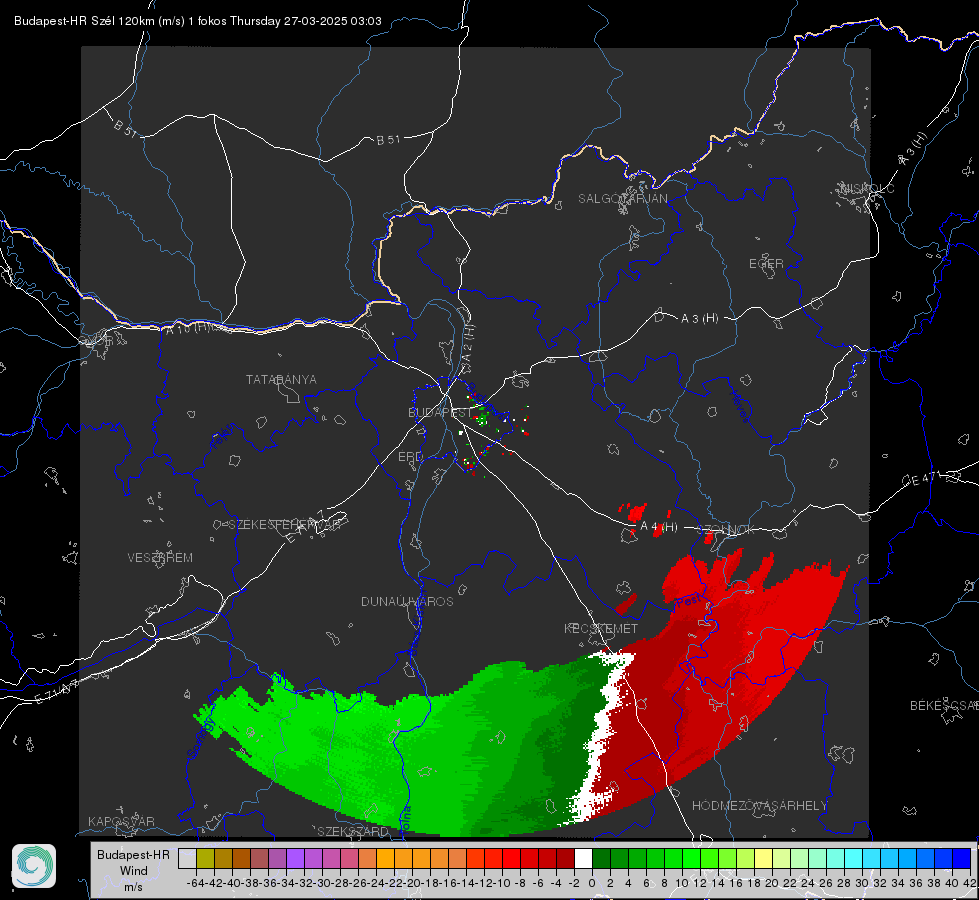Click the BEKESCSABA city label
The width and height of the screenshot is (979, 900).
pyautogui.click(x=944, y=706)
